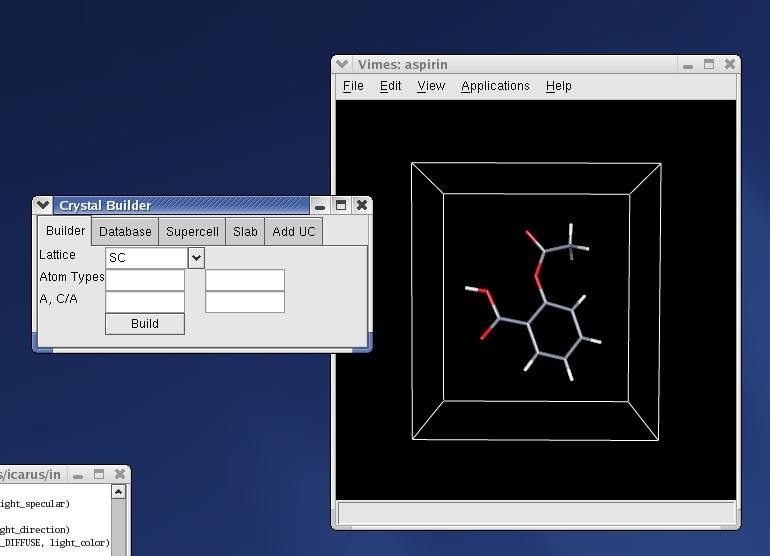Switch to the Database tab

click(x=125, y=232)
